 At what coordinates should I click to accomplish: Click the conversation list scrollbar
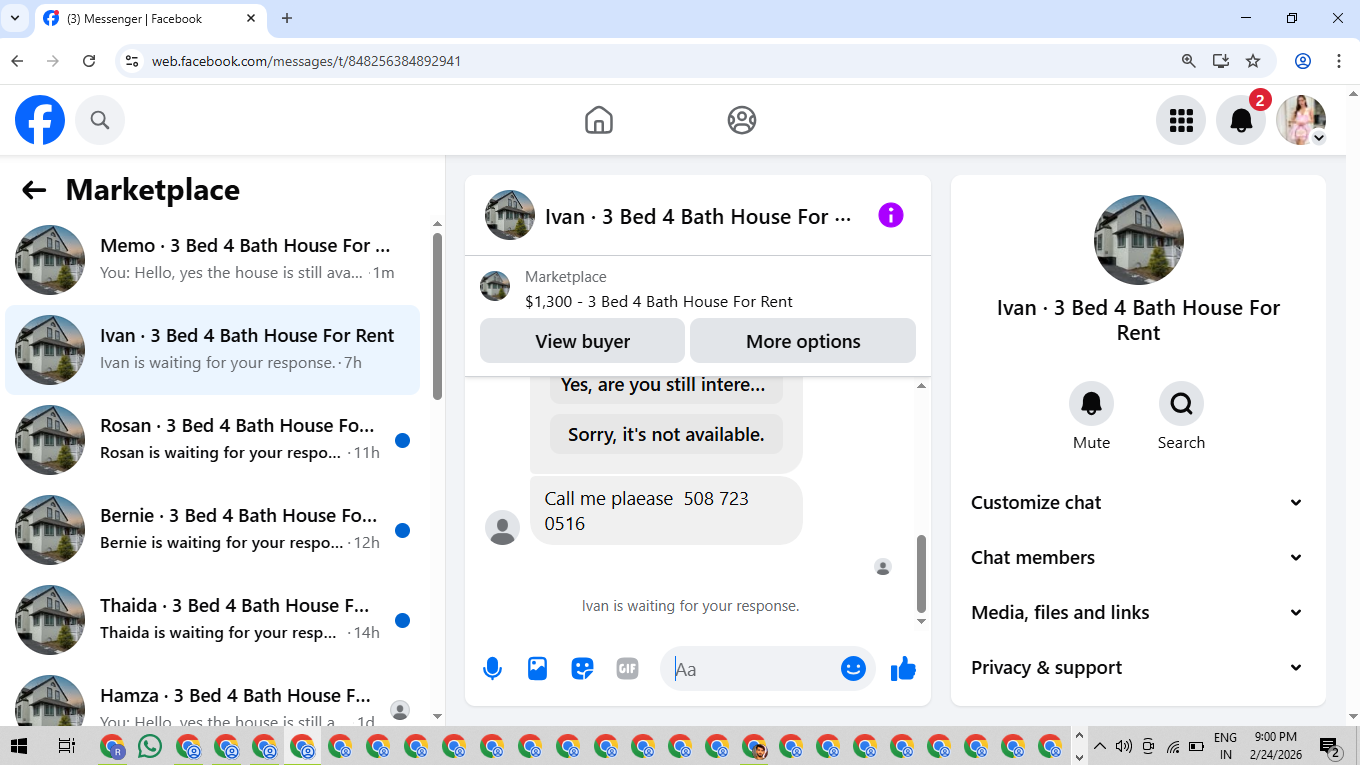437,315
